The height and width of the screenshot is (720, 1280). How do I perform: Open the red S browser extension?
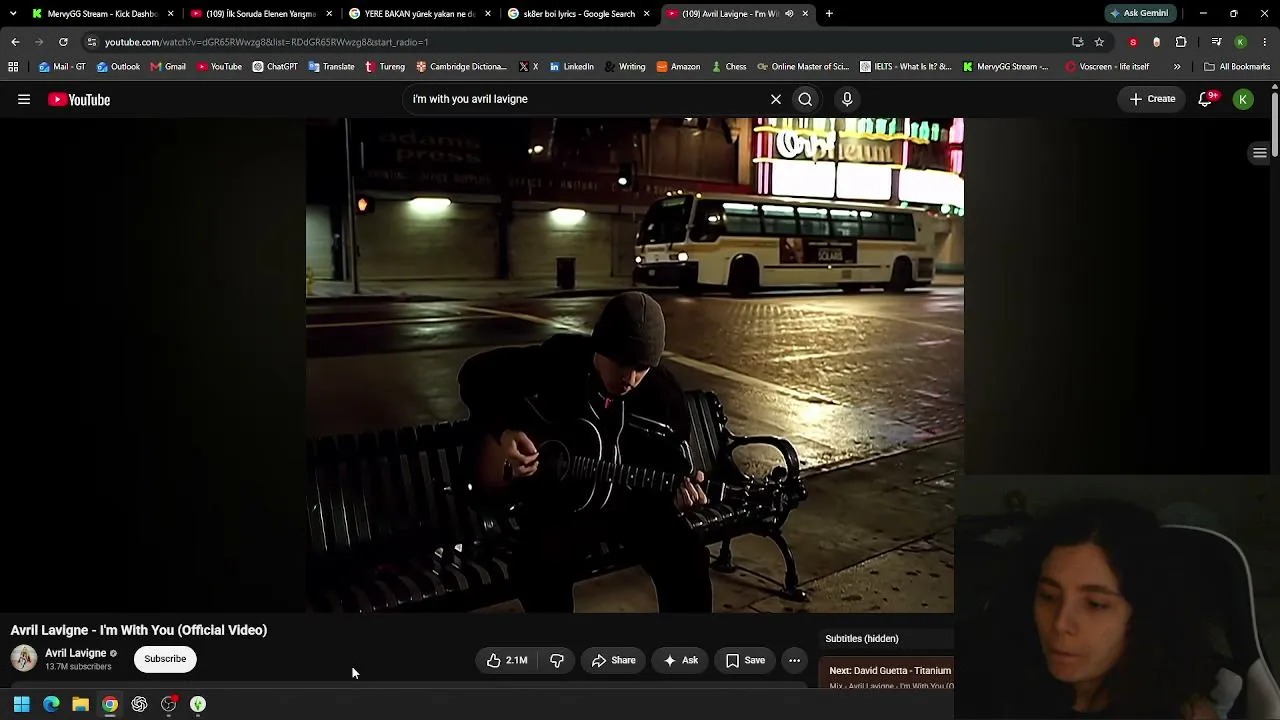[x=1133, y=42]
